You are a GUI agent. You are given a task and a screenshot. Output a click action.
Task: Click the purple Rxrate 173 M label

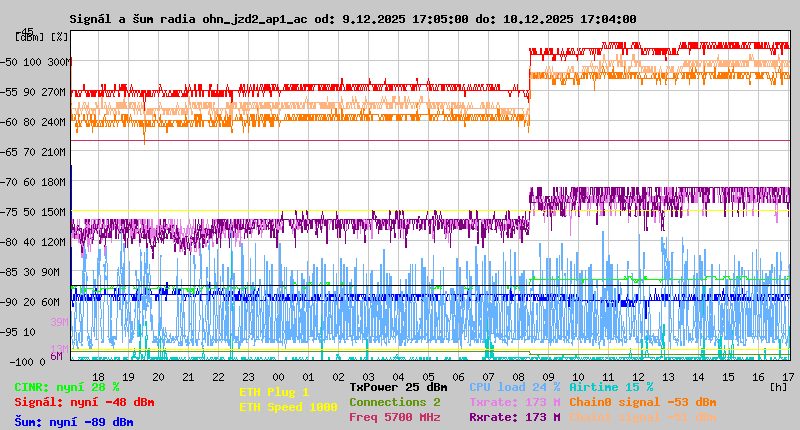(514, 417)
